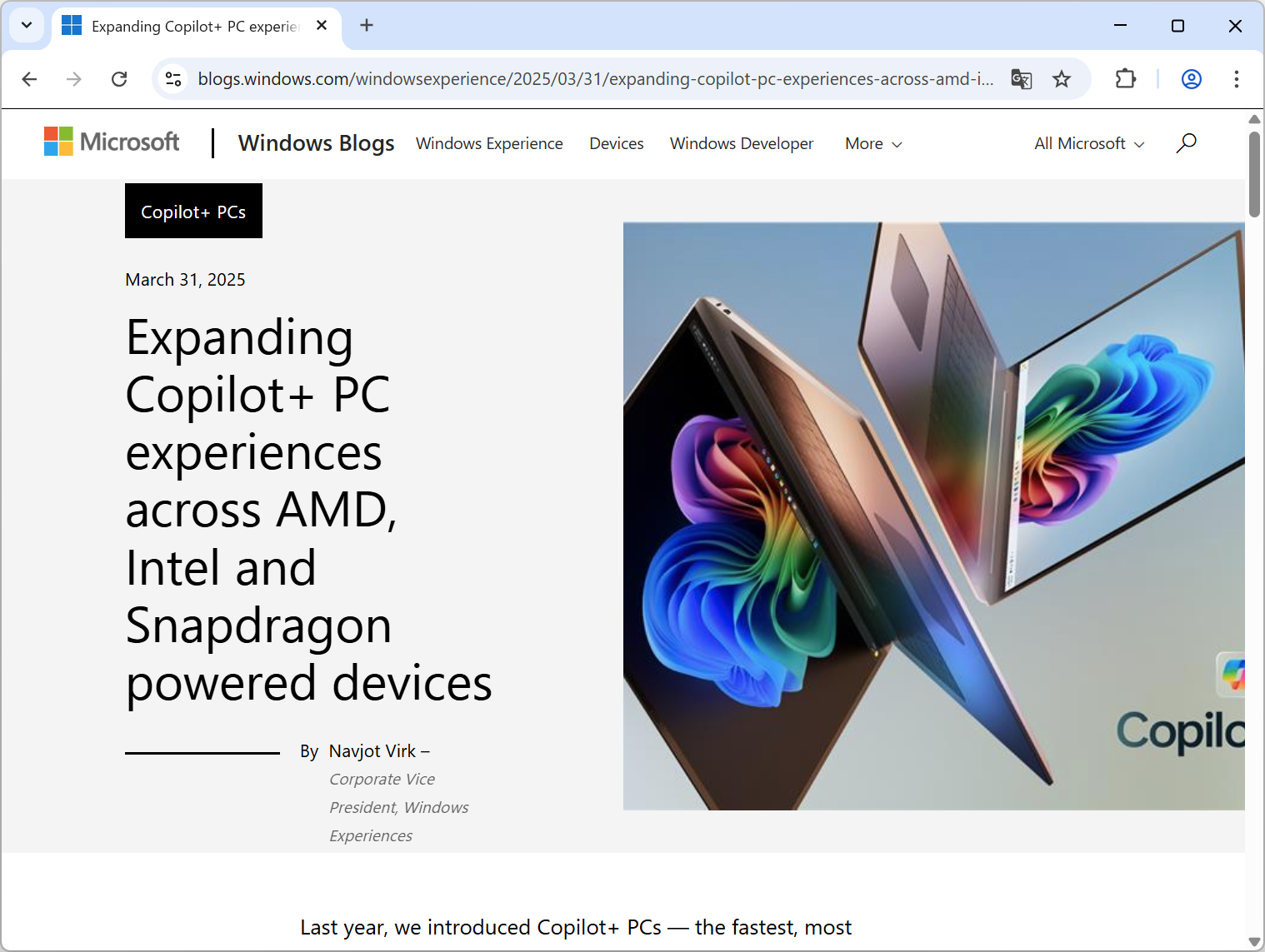Image resolution: width=1265 pixels, height=952 pixels.
Task: Click the Copilot+ PCs category label
Action: (x=193, y=211)
